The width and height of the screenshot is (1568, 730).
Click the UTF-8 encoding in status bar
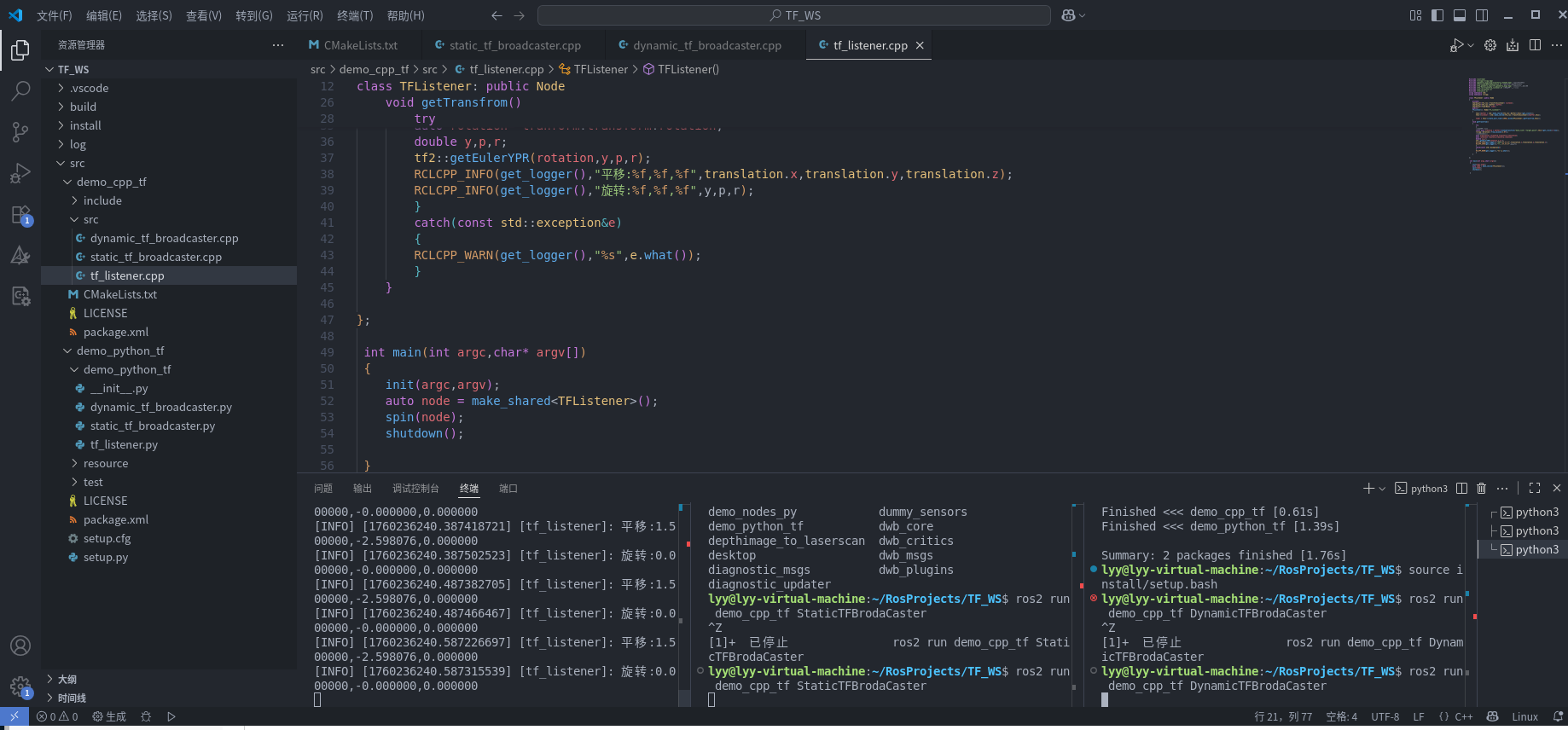click(1385, 717)
